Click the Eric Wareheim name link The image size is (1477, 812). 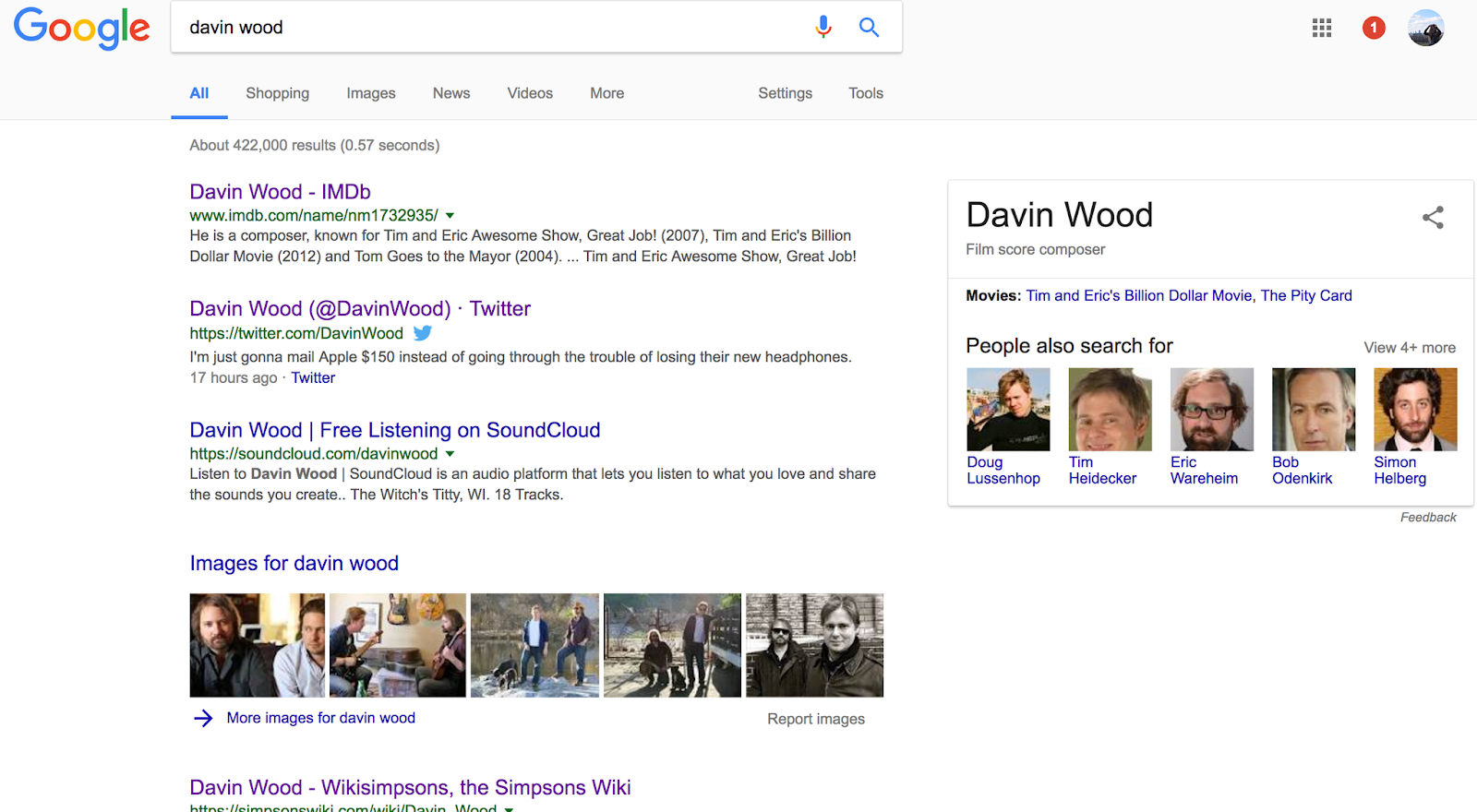pyautogui.click(x=1204, y=471)
